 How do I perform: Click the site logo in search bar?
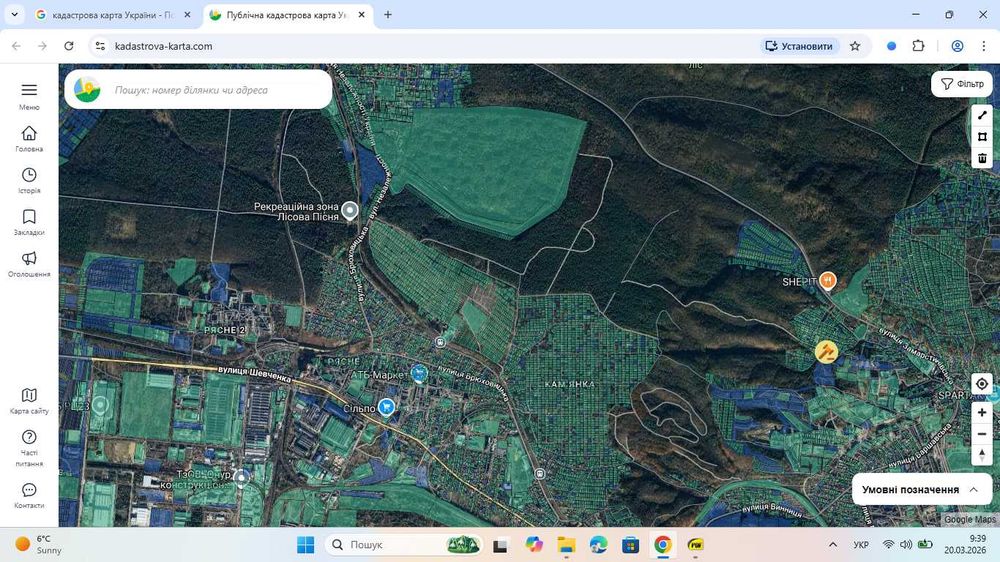87,90
